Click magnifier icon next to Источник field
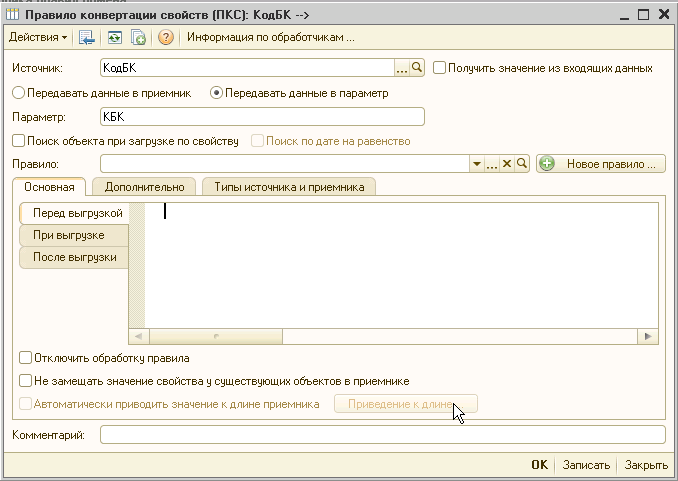The image size is (678, 481). [x=418, y=68]
